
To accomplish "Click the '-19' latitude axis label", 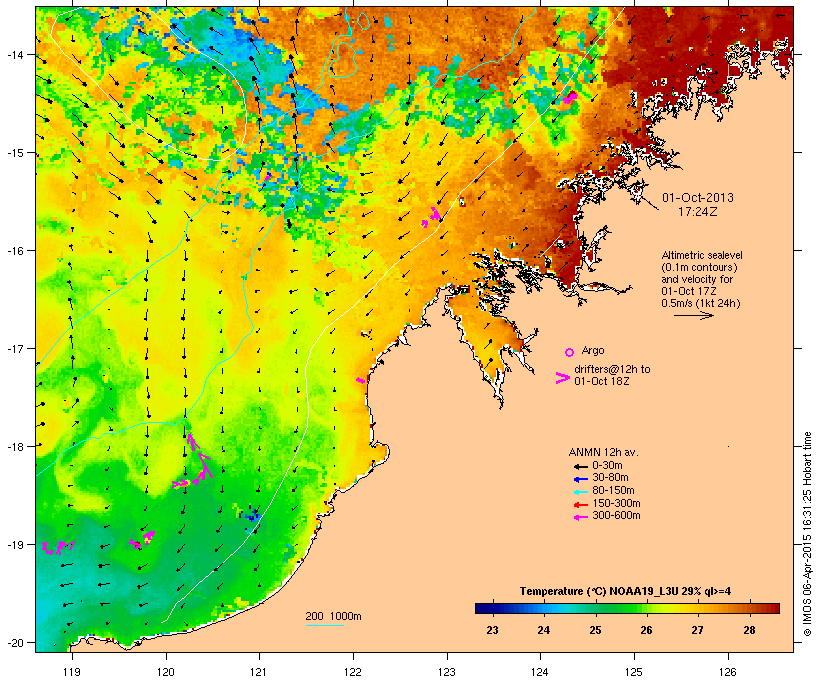I will [14, 545].
